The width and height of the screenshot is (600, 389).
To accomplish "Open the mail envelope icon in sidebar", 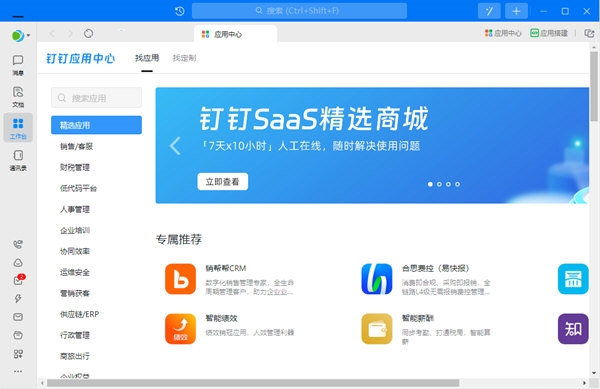I will click(18, 317).
